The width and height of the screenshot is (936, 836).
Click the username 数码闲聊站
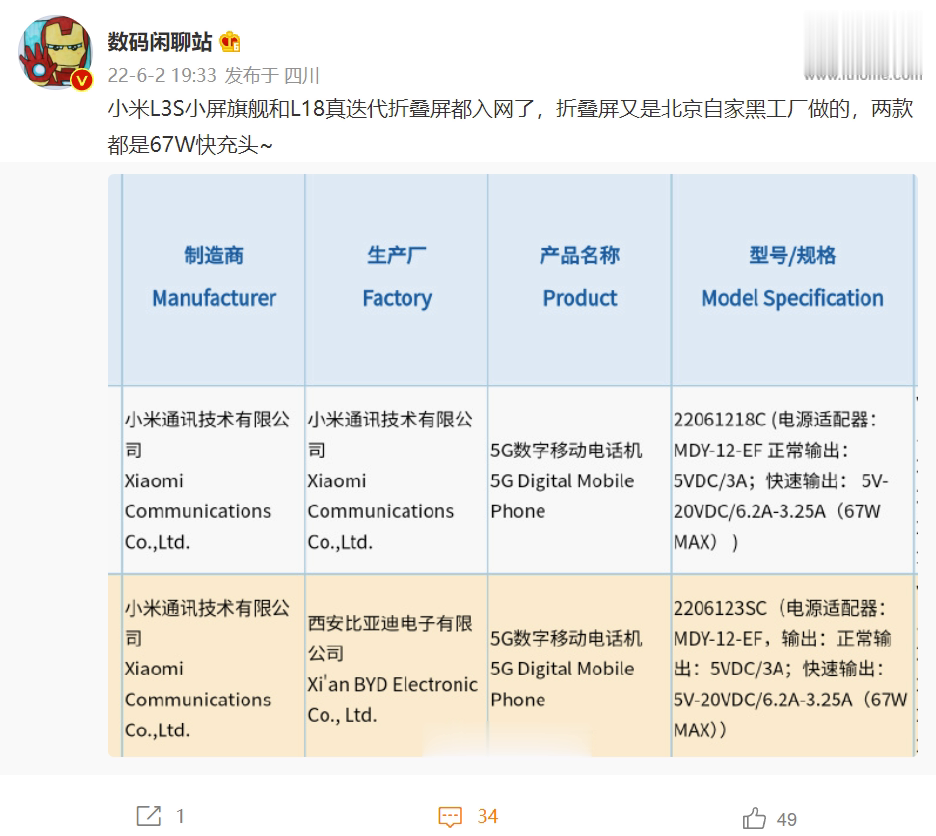159,42
